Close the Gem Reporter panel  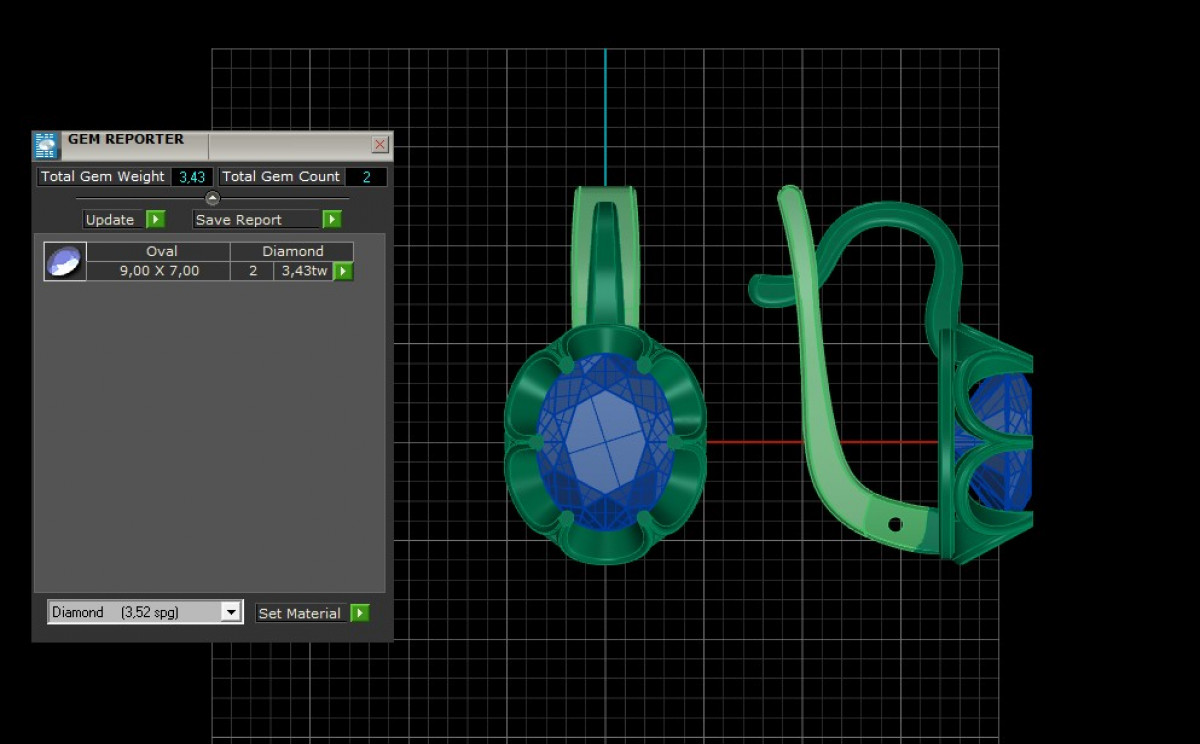[x=380, y=145]
